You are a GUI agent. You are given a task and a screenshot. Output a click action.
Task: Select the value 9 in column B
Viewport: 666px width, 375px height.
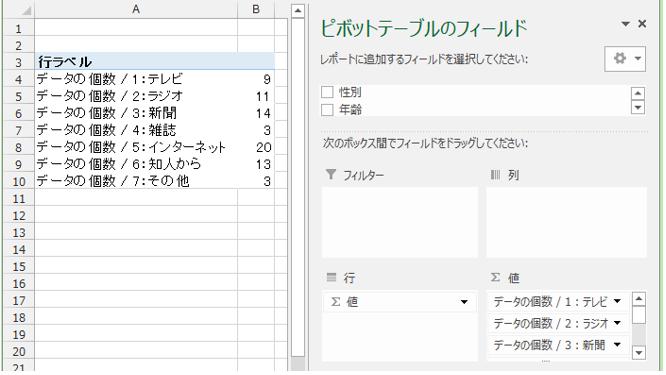click(256, 79)
